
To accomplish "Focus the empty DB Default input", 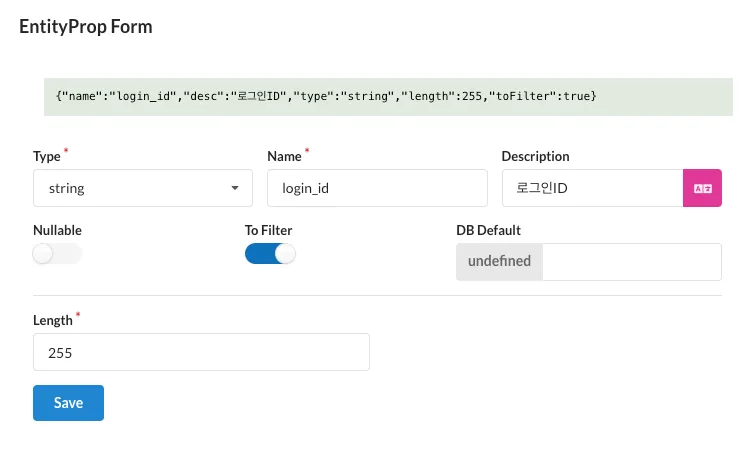I will click(x=631, y=262).
